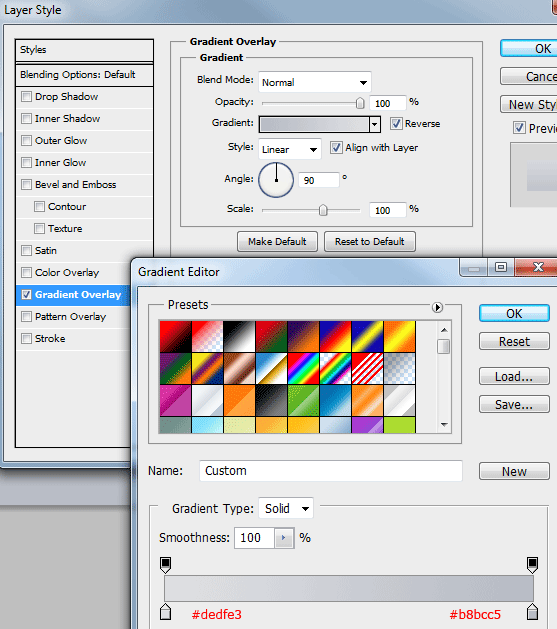This screenshot has height=629, width=557.
Task: Choose the rainbow spectrum gradient preset
Action: 303,369
